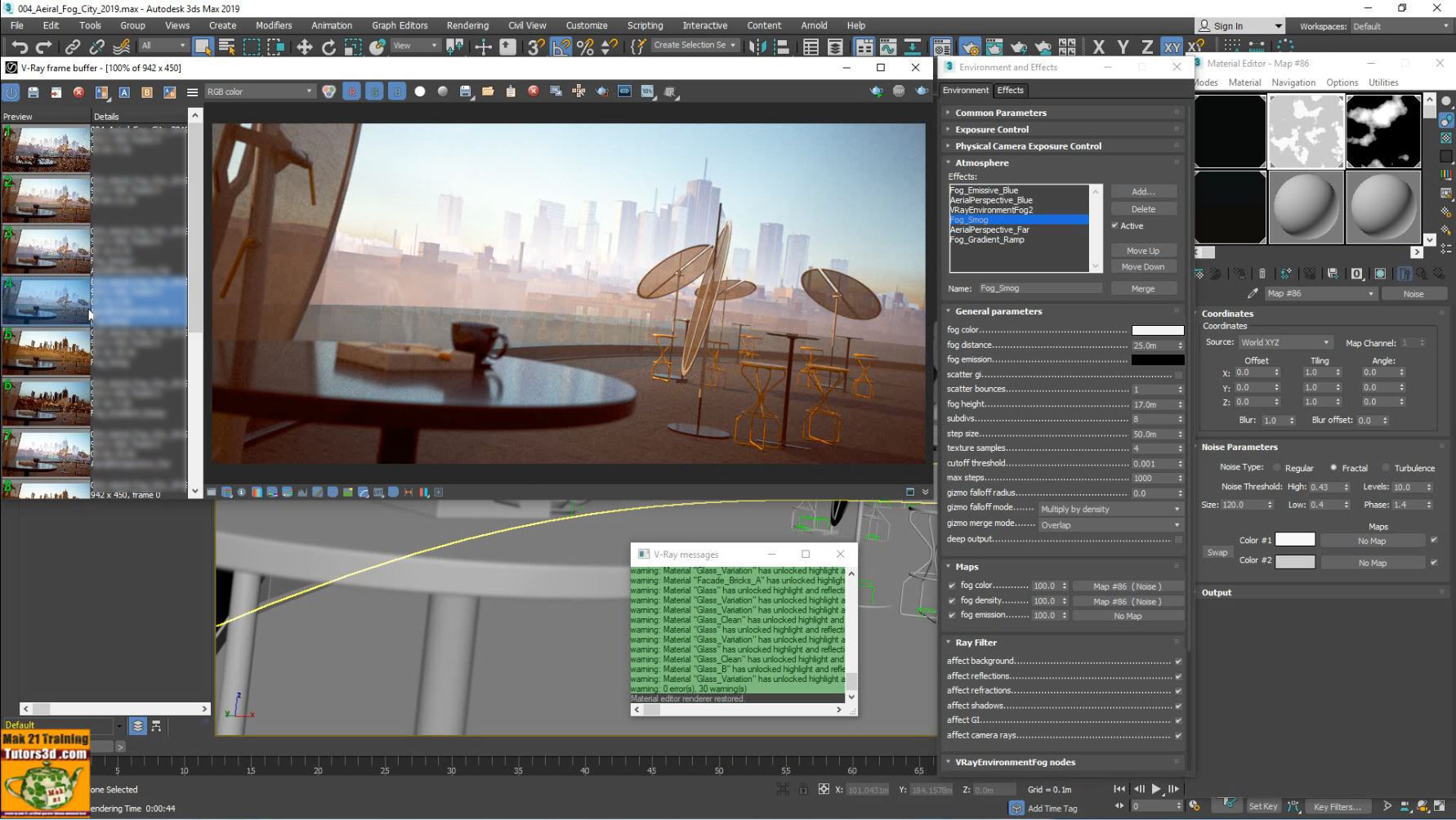Open the RGB color channel dropdown
1456x820 pixels.
(x=259, y=91)
